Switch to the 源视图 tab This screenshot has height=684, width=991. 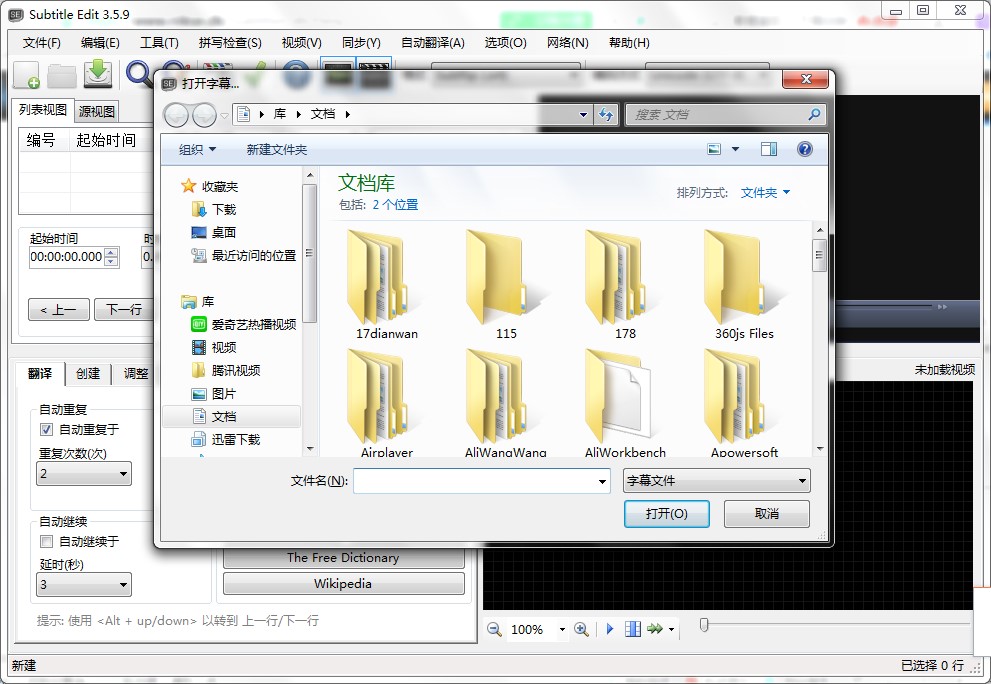coord(95,109)
